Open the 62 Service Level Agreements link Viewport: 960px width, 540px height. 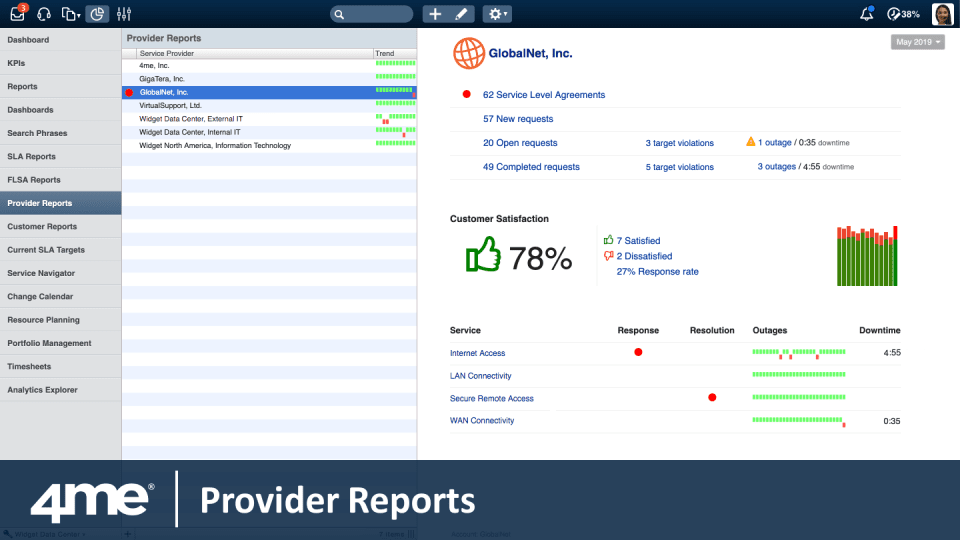point(543,95)
